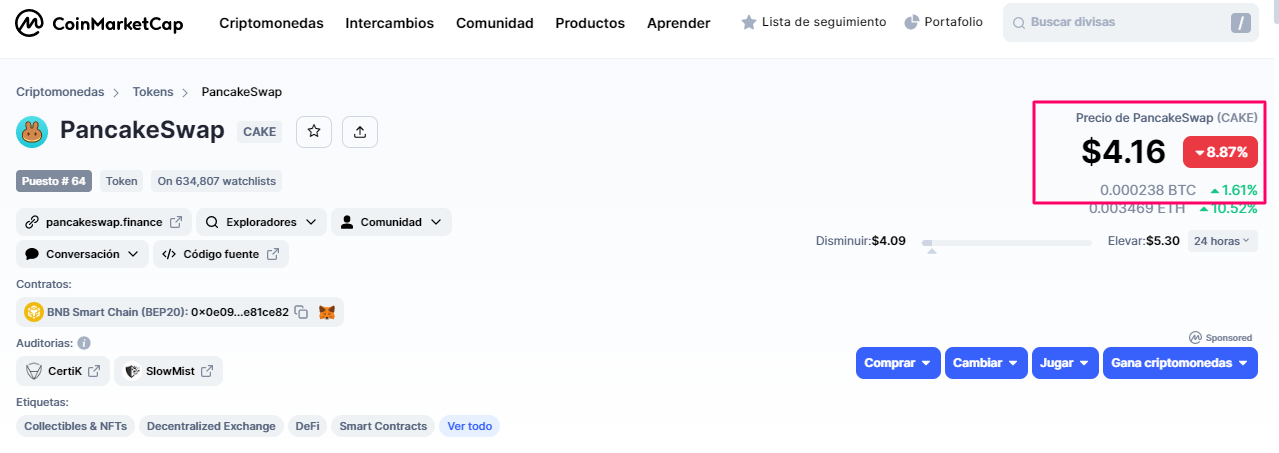The height and width of the screenshot is (453, 1279).
Task: Click the PancakeSwap bunny logo
Action: tap(32, 131)
